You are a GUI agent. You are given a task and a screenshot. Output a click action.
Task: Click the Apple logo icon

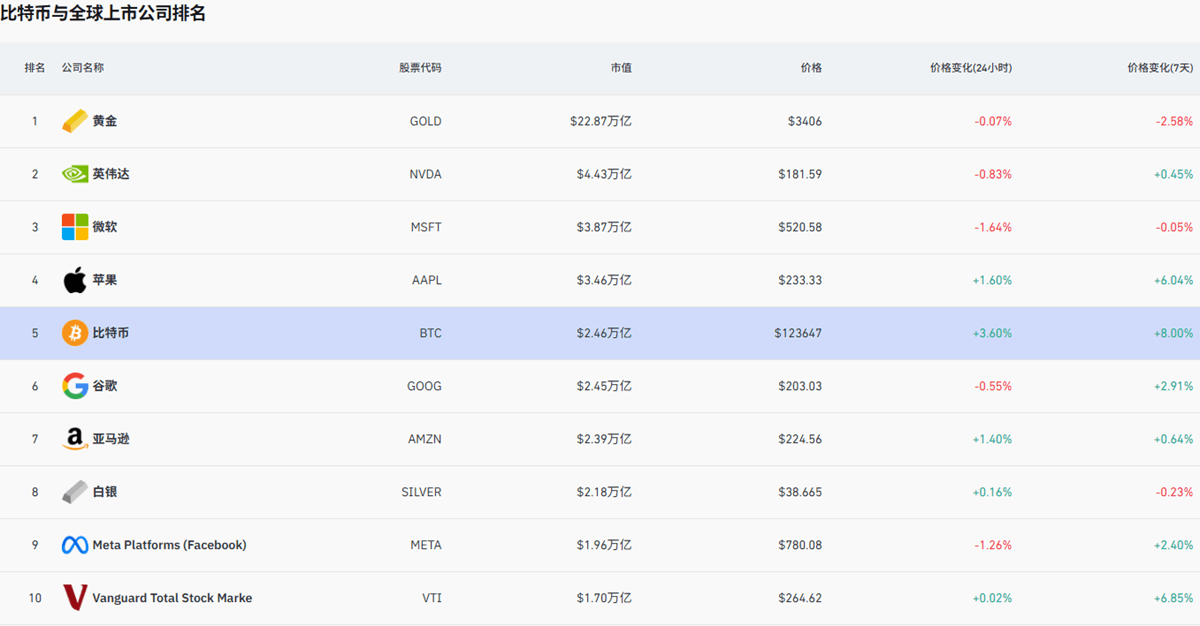(x=75, y=280)
